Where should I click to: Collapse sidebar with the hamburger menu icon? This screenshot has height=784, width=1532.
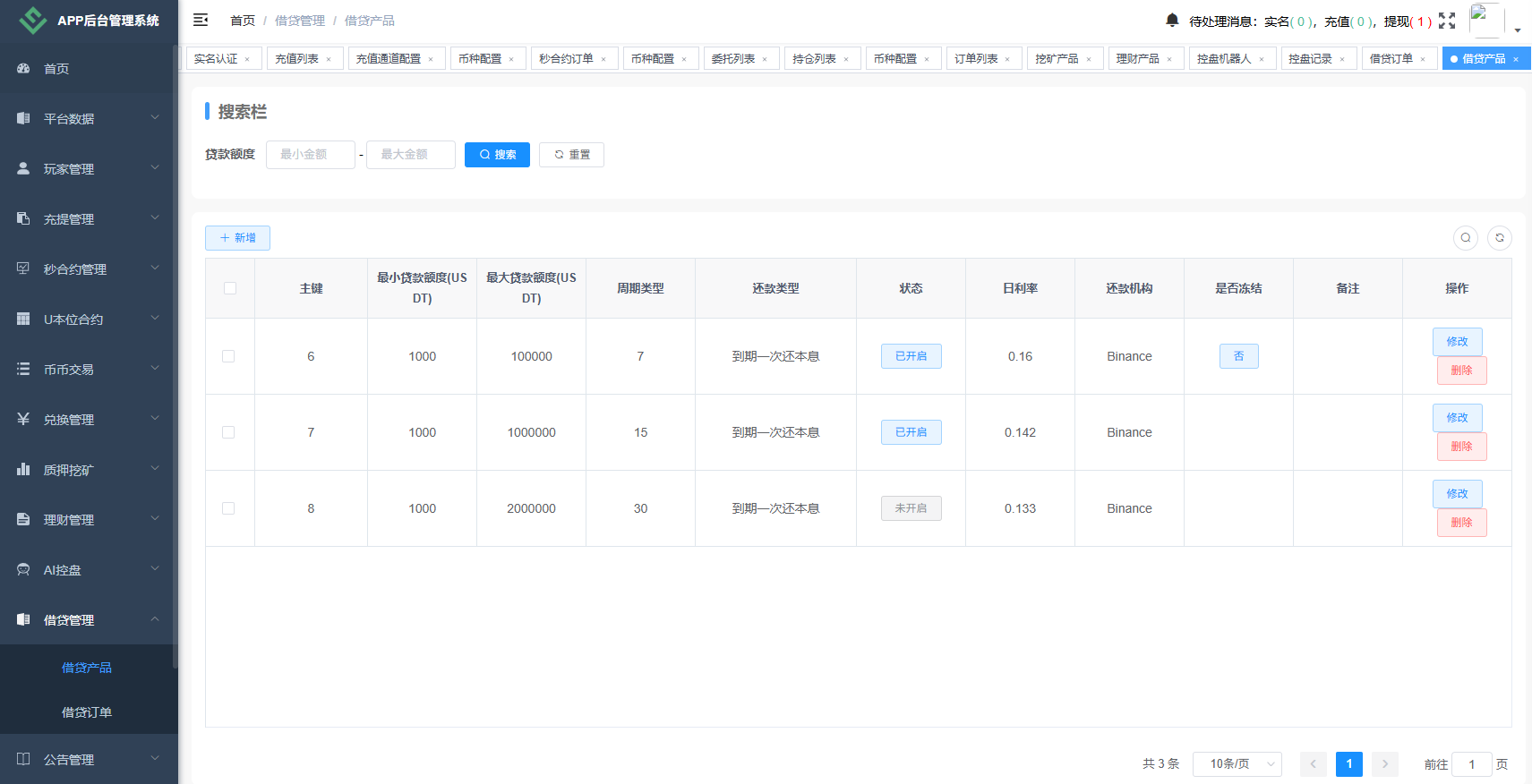(201, 20)
